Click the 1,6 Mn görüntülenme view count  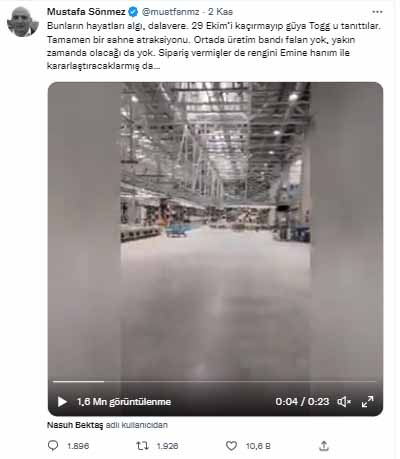[x=124, y=402]
